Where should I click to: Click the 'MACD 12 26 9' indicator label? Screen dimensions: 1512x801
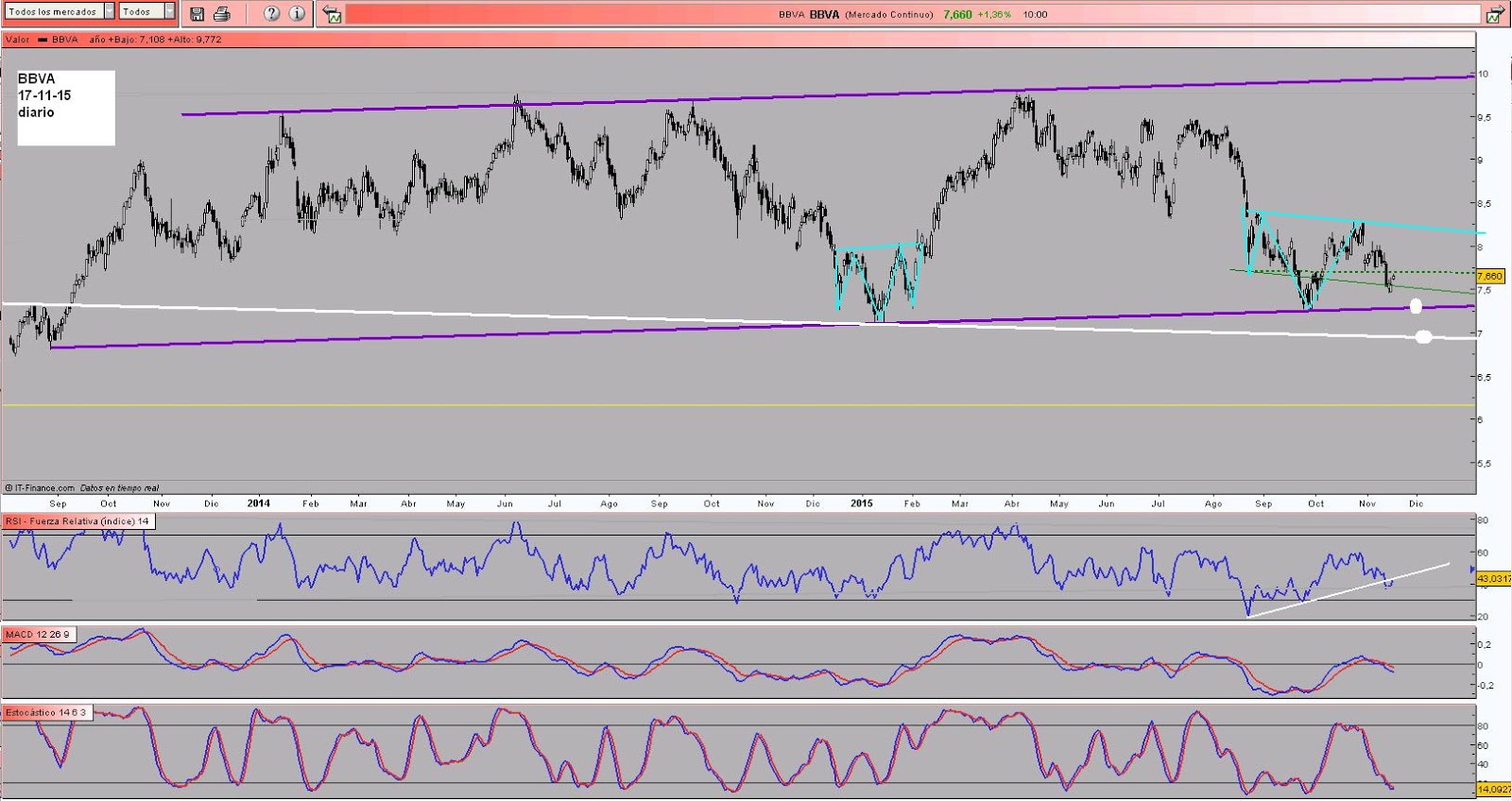click(x=39, y=635)
